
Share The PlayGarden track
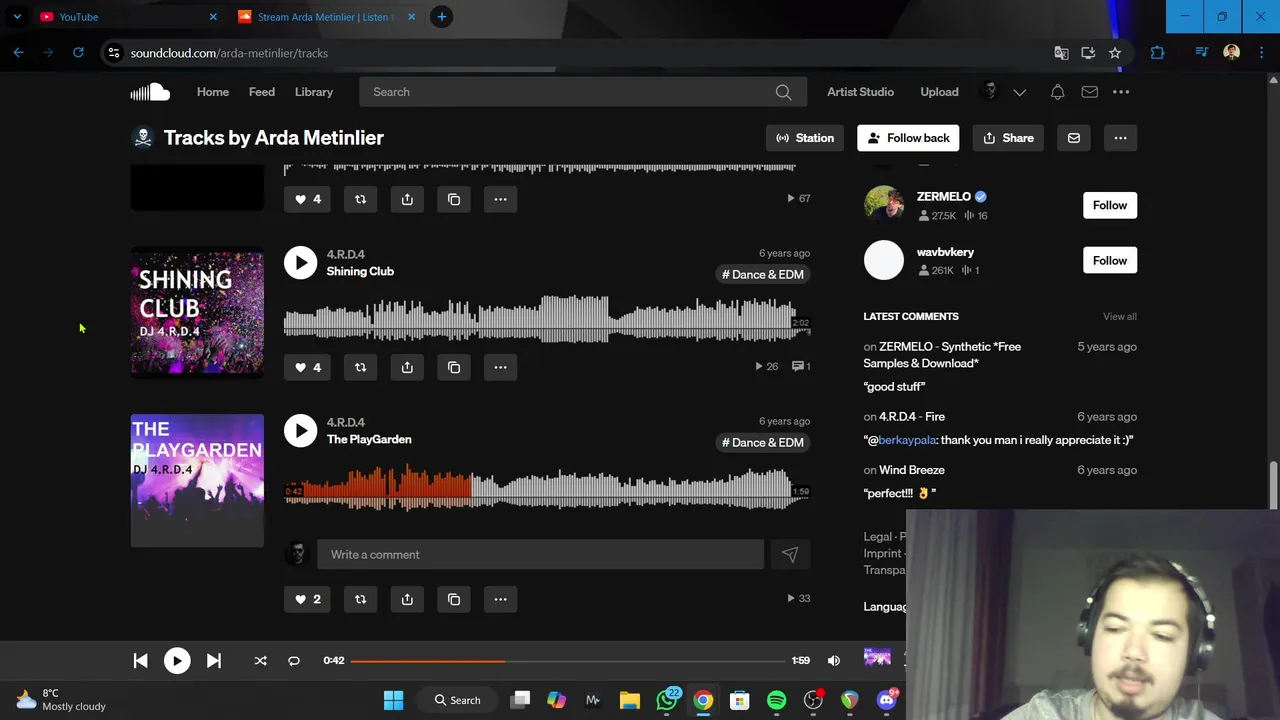(x=407, y=599)
